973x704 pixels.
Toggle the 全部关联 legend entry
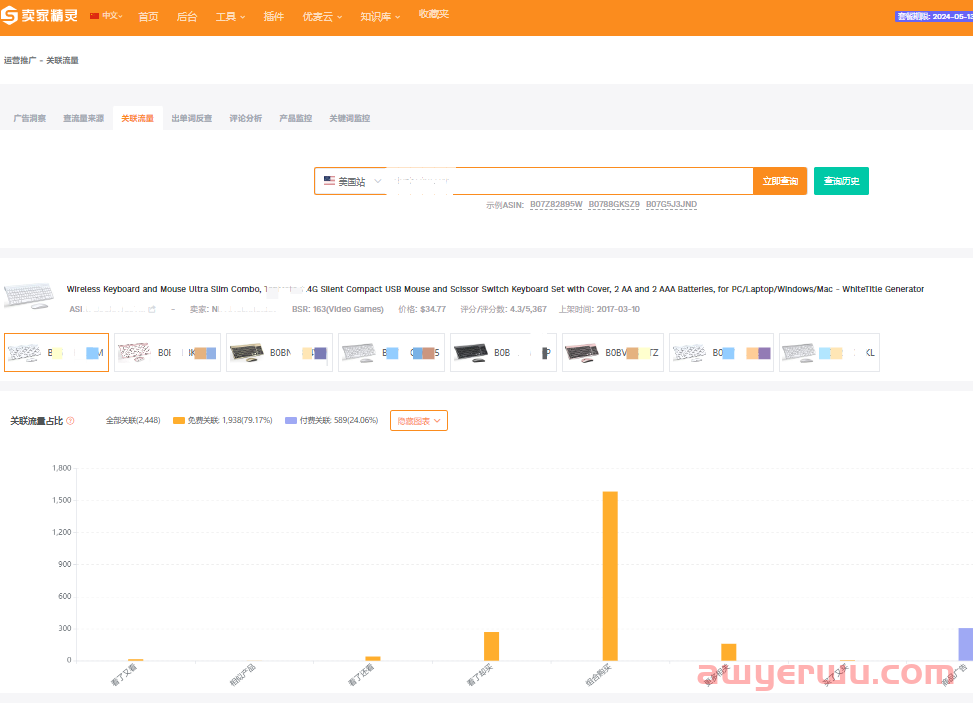[x=132, y=421]
